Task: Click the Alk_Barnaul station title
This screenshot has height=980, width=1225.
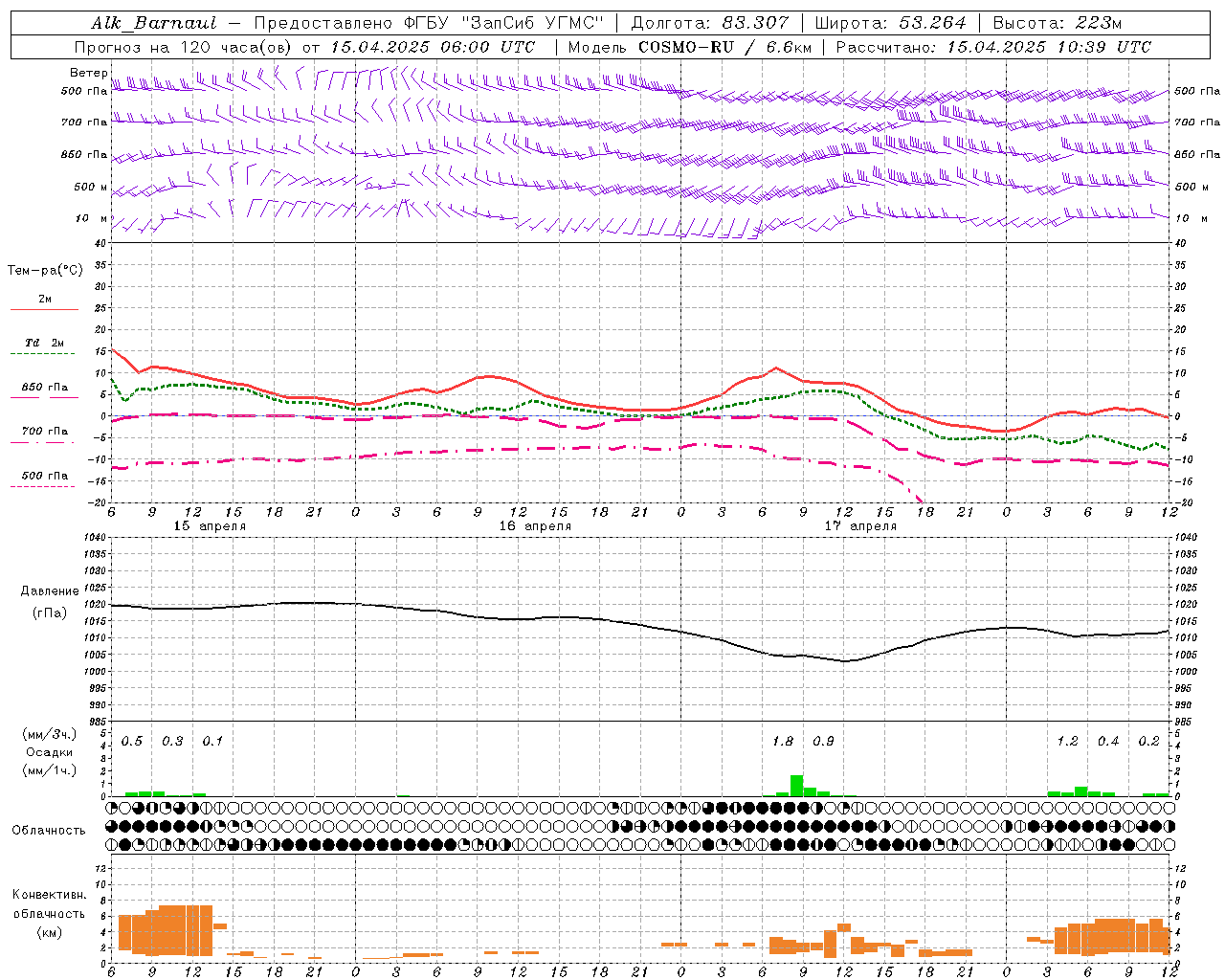Action: pyautogui.click(x=154, y=23)
